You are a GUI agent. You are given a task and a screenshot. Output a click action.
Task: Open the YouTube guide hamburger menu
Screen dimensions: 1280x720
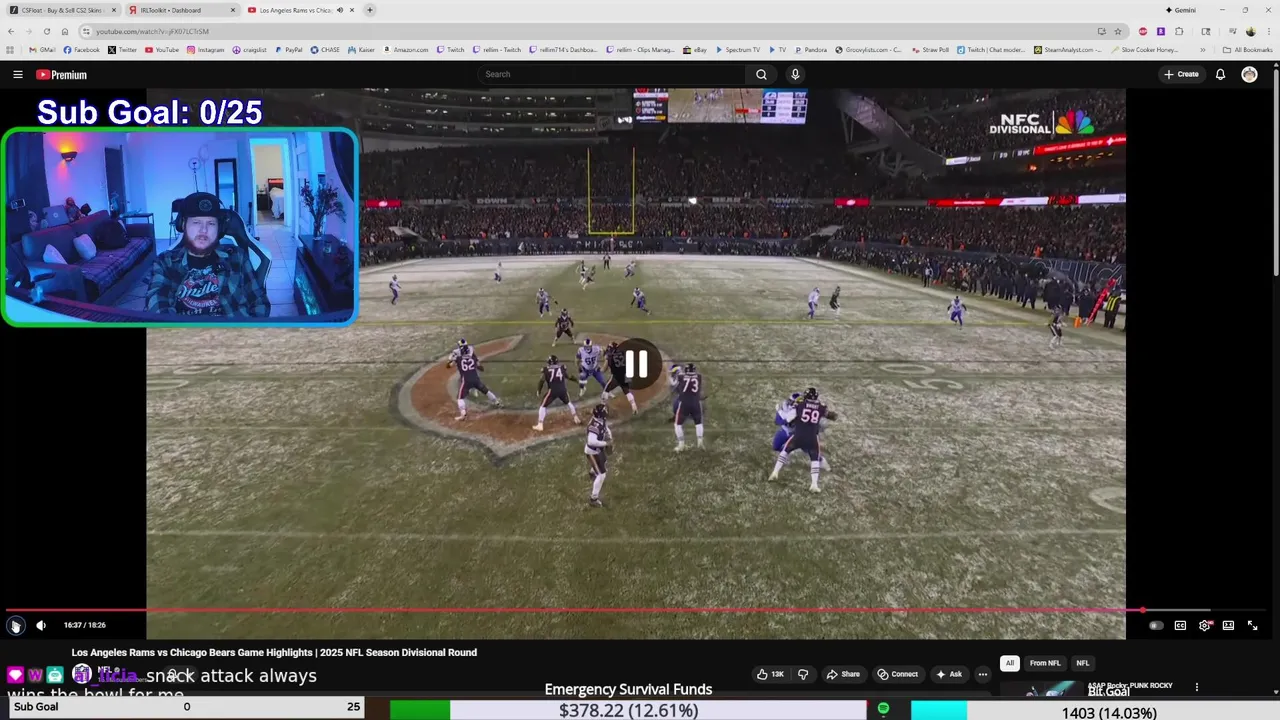pyautogui.click(x=17, y=74)
